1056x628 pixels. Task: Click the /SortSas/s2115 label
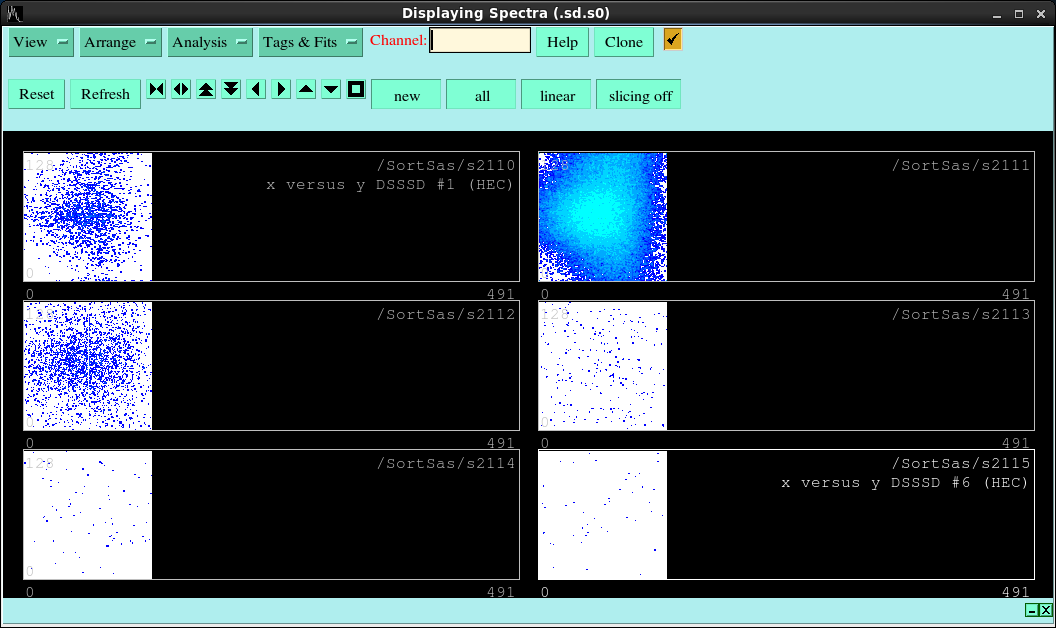click(961, 463)
